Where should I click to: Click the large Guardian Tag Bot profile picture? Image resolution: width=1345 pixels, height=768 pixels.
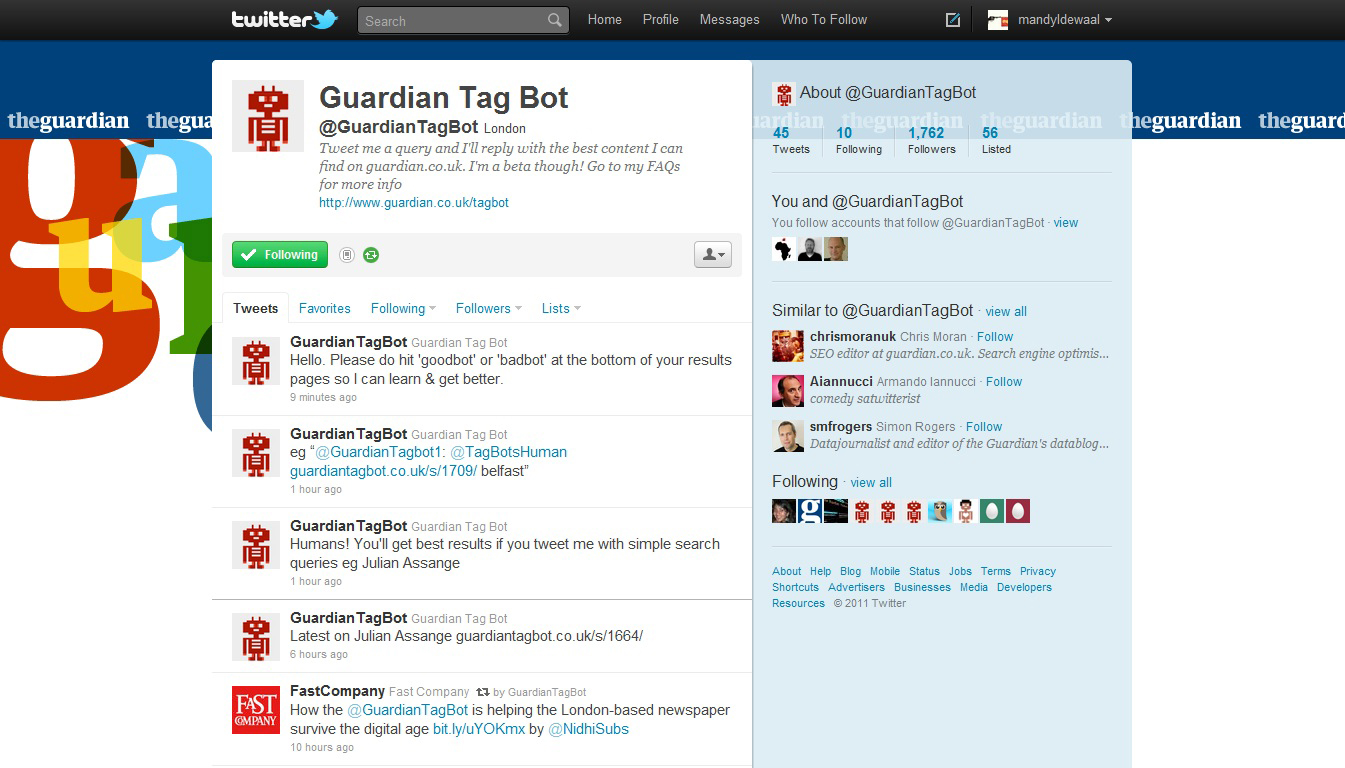pos(268,116)
